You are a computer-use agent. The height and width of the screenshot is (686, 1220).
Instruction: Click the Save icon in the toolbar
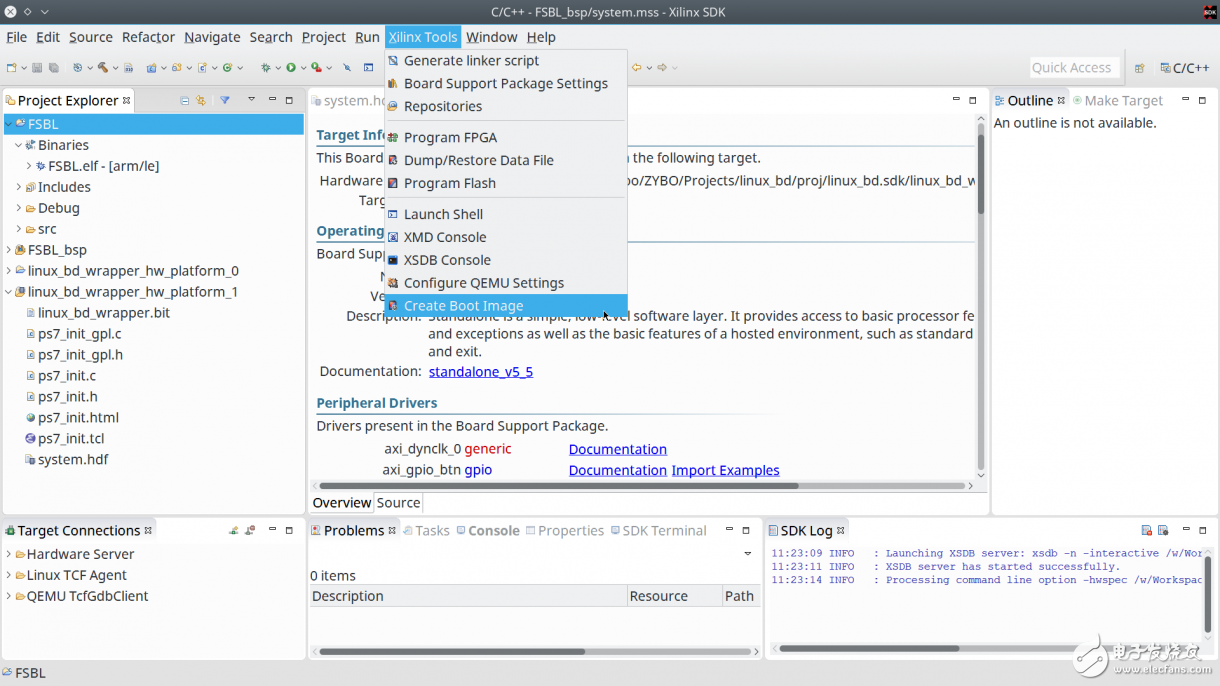pyautogui.click(x=37, y=68)
